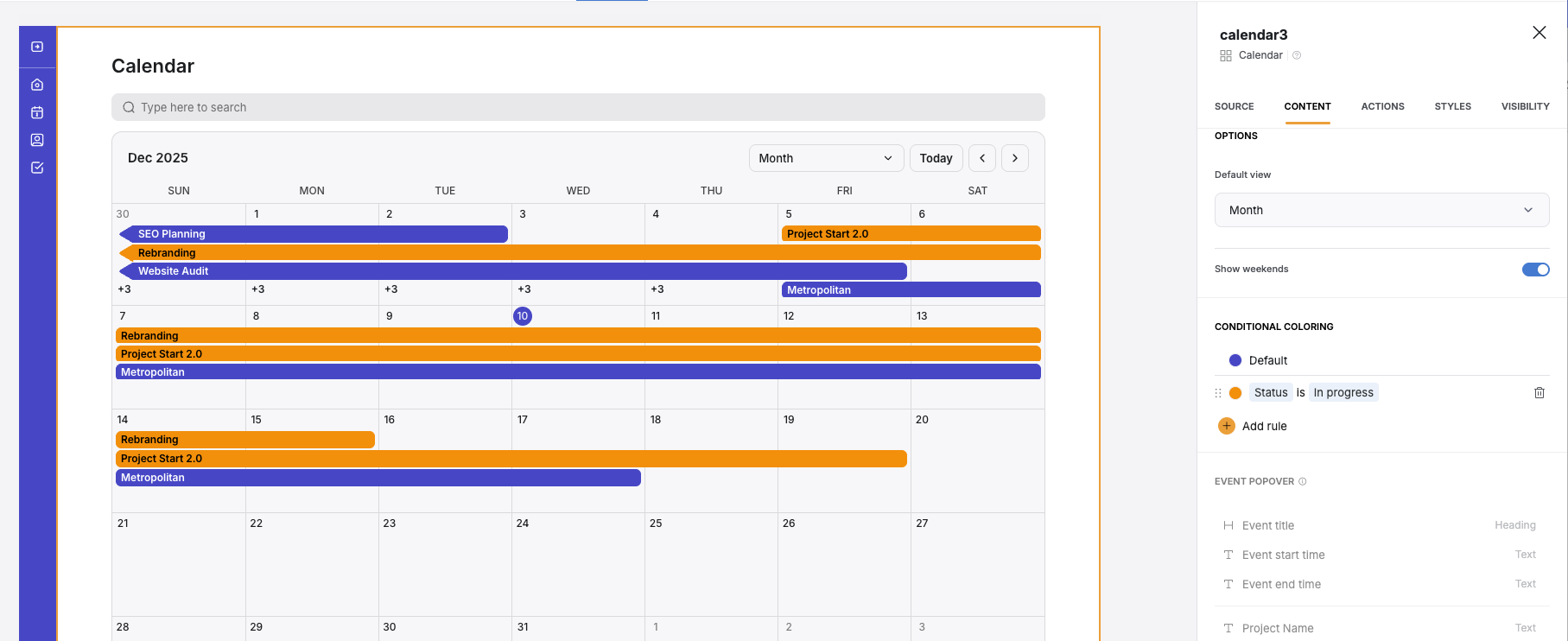
Task: Click the Type here to search field
Action: click(x=577, y=107)
